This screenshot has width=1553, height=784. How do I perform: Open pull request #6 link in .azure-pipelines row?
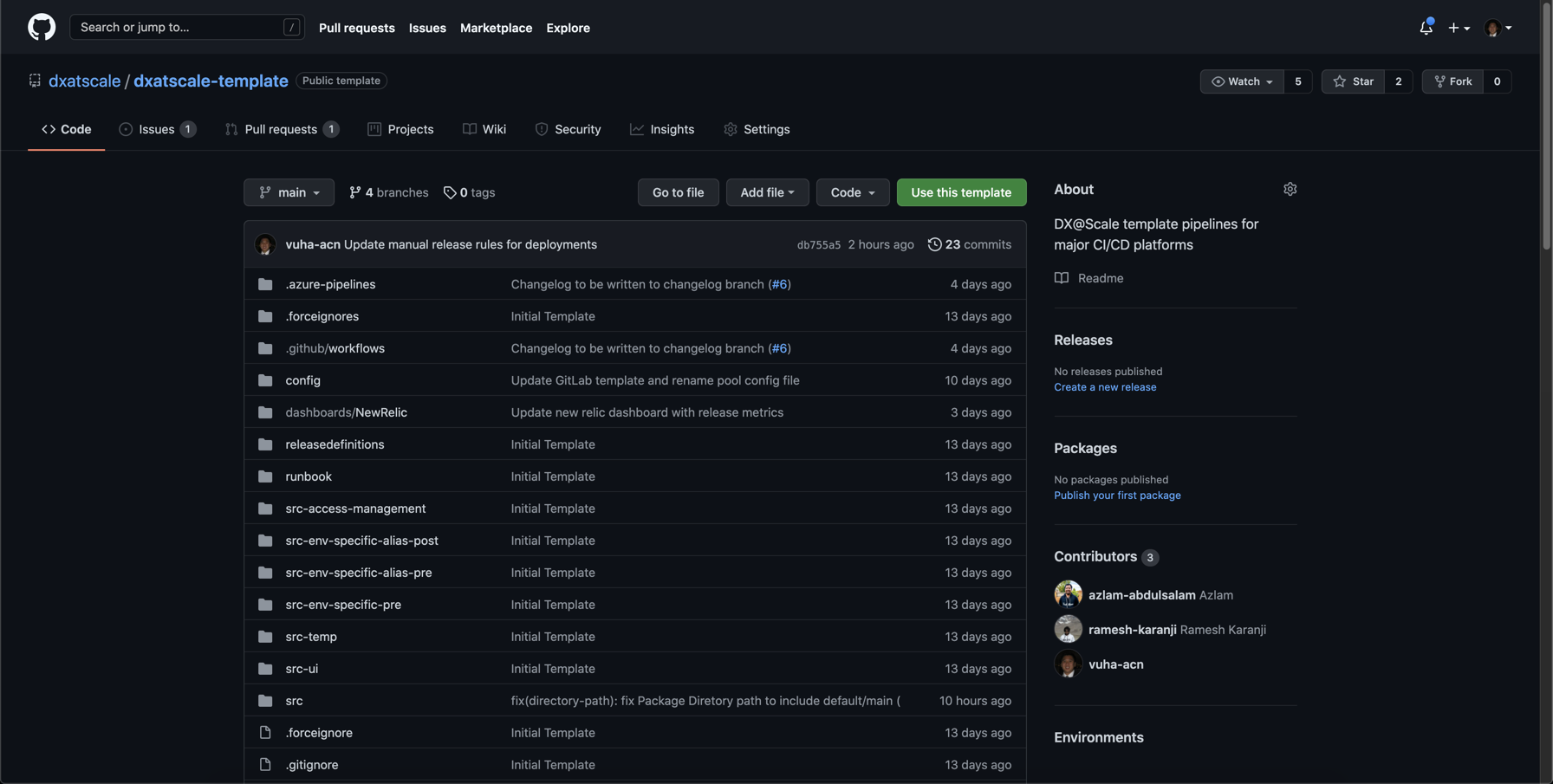coord(779,284)
